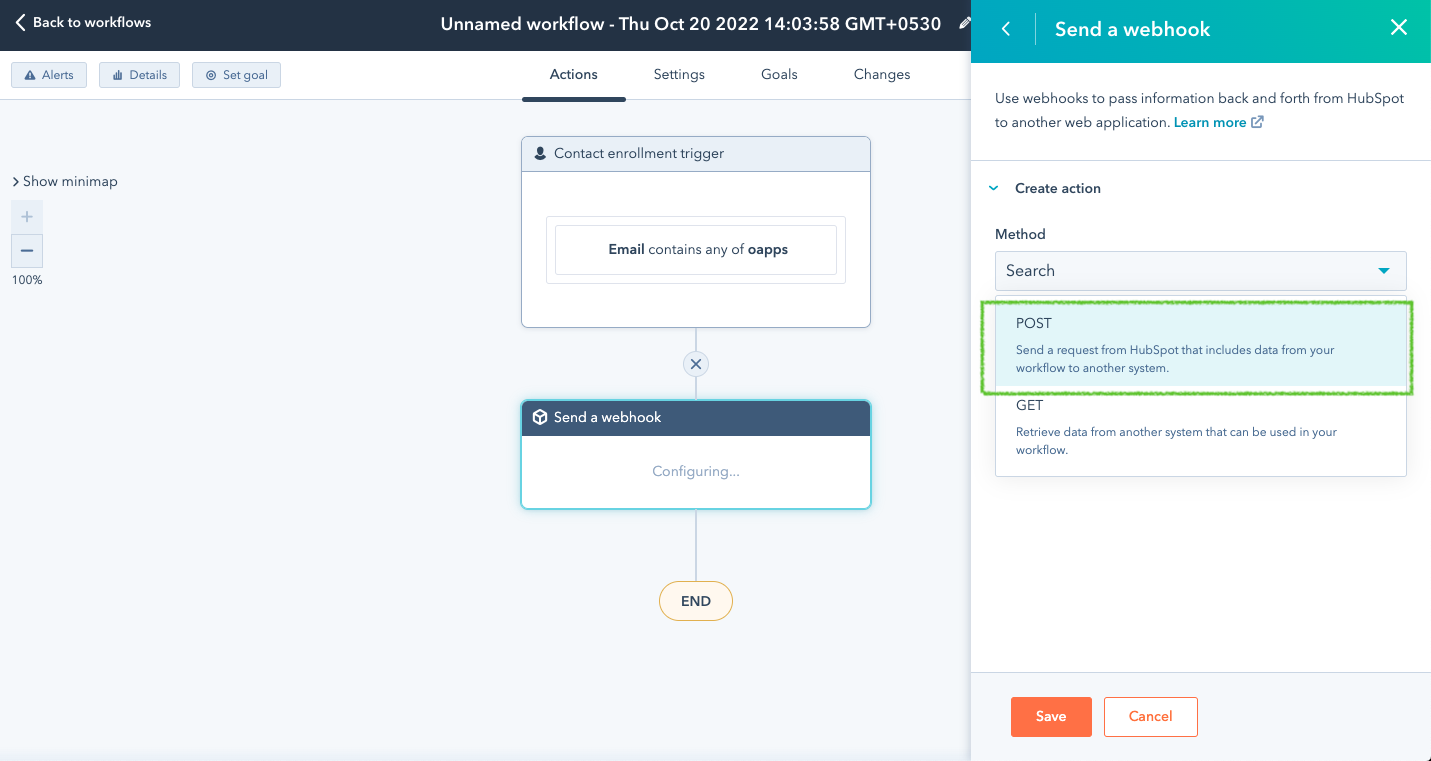The image size is (1431, 761).
Task: Click the Set goal button
Action: pyautogui.click(x=236, y=75)
